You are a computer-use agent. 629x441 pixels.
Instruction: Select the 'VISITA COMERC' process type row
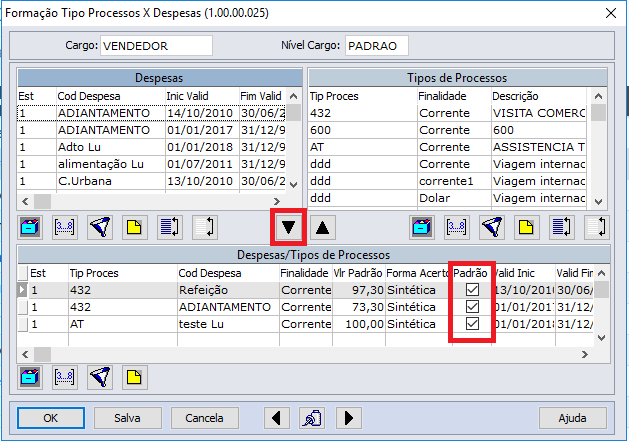[x=447, y=113]
